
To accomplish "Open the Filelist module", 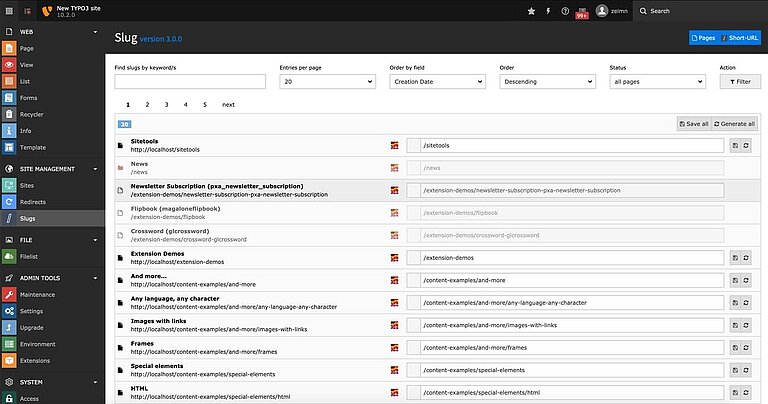I will 9,256.
